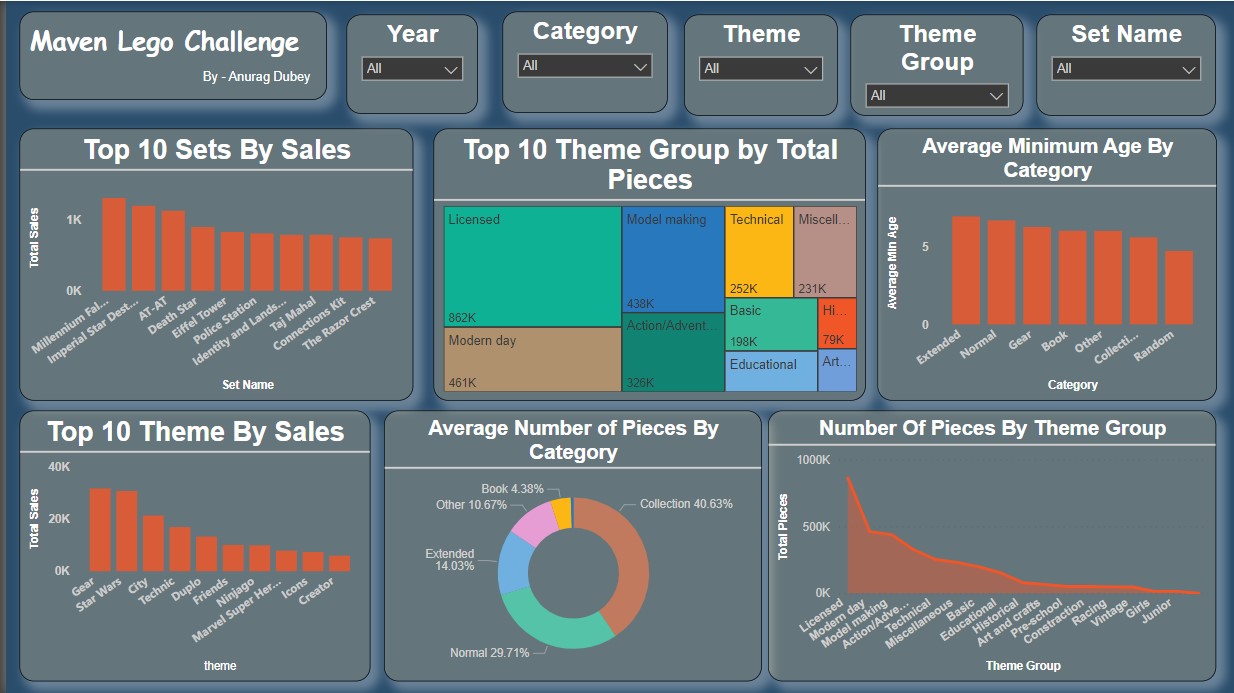Expand the Theme Group slicer list

(x=936, y=95)
